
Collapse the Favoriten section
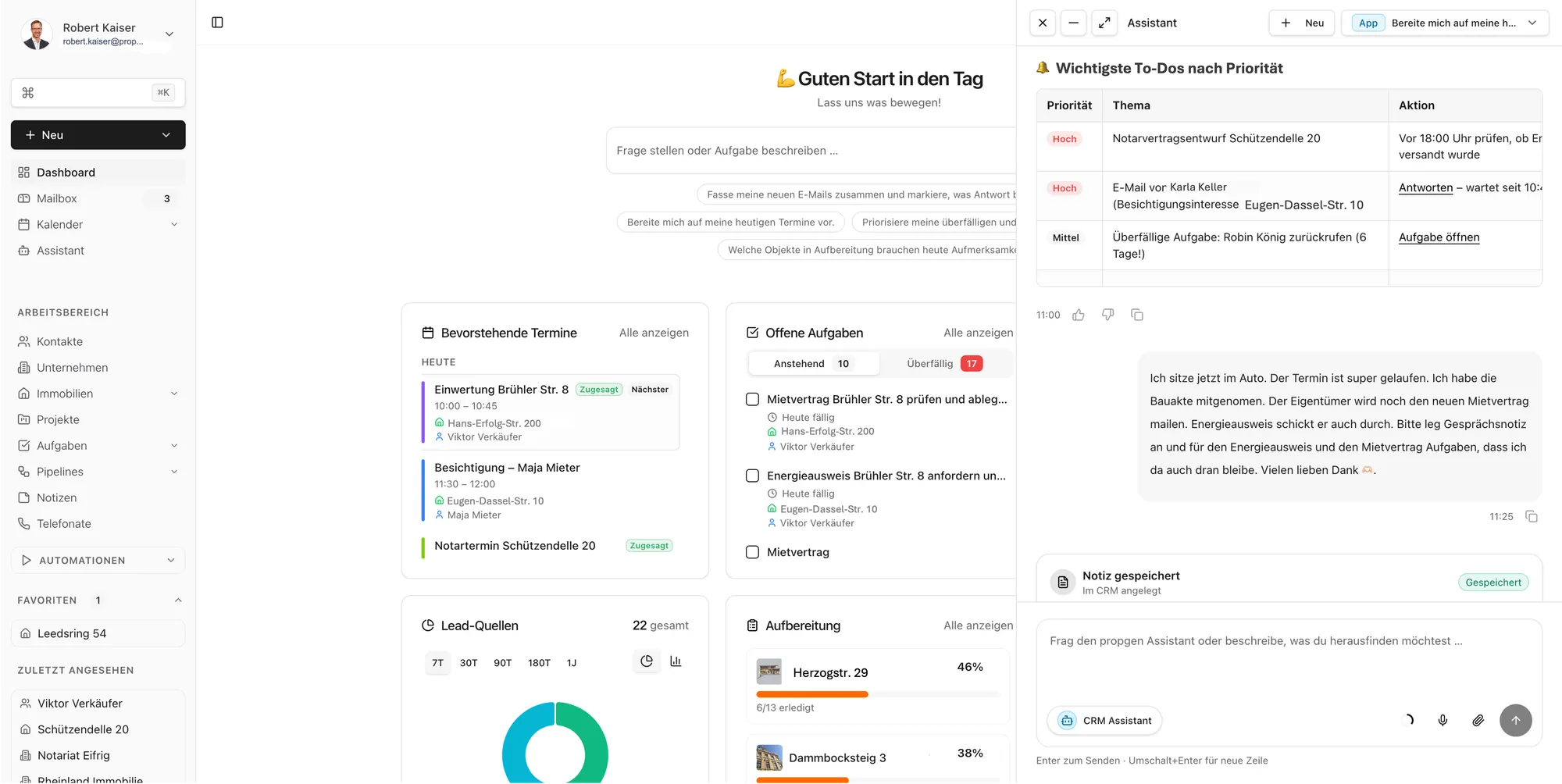pos(178,600)
